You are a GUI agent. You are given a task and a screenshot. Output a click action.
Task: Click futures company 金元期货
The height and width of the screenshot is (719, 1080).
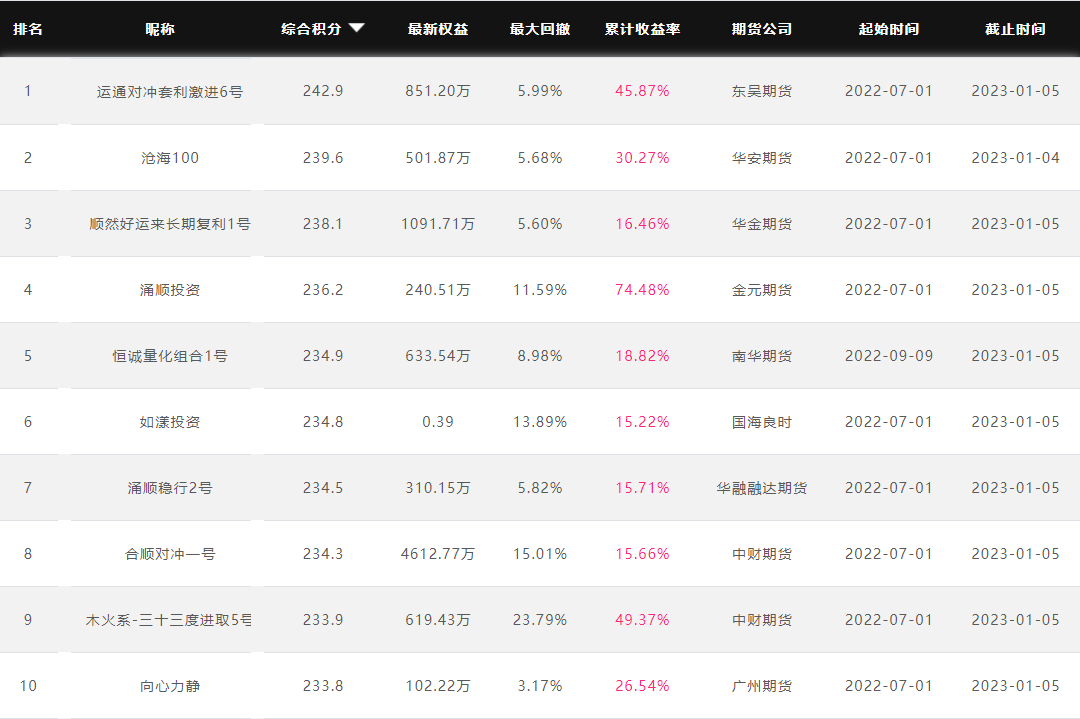(762, 290)
